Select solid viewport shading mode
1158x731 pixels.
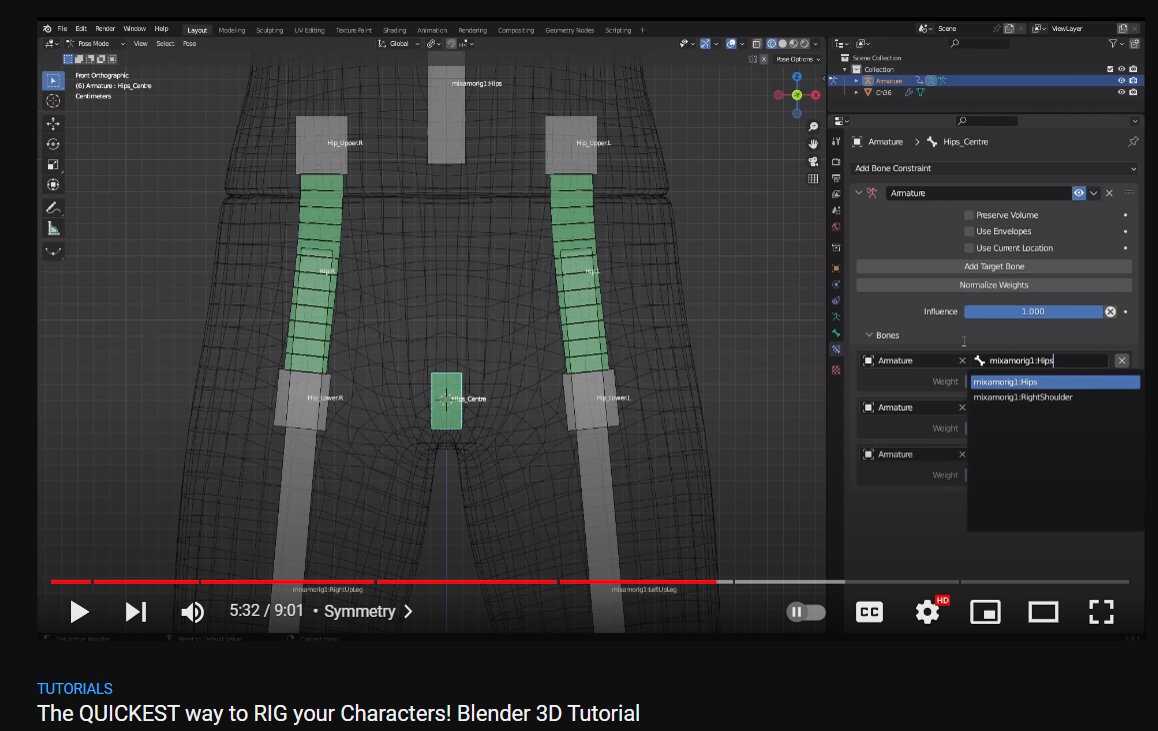783,44
